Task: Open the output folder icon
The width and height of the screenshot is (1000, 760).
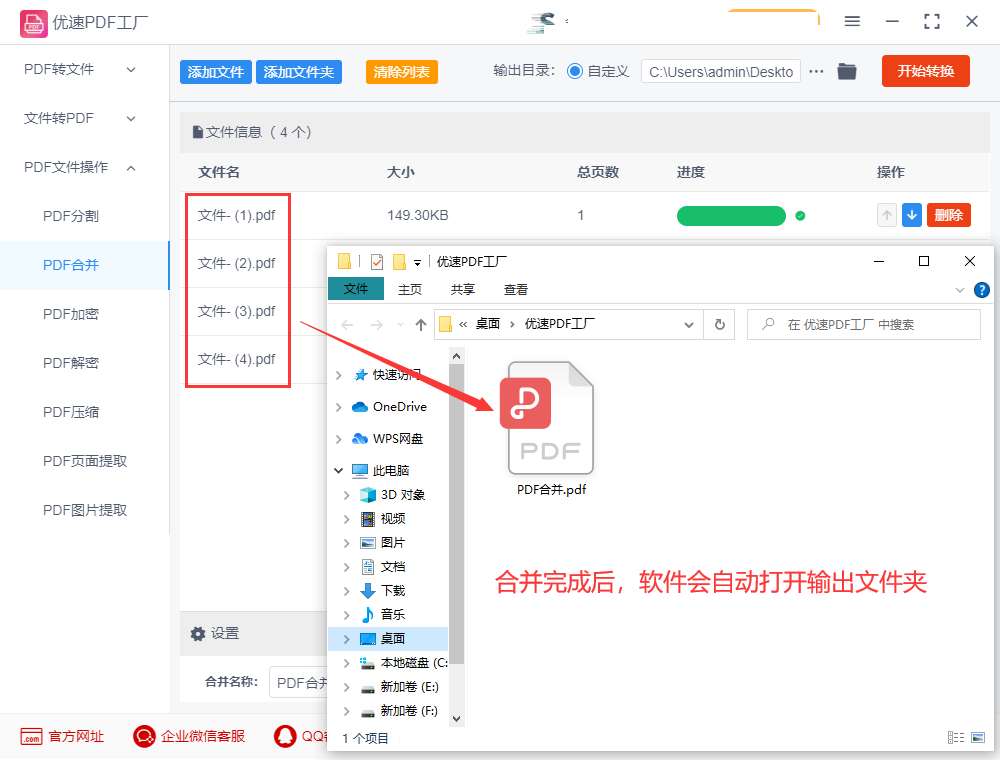Action: [847, 71]
